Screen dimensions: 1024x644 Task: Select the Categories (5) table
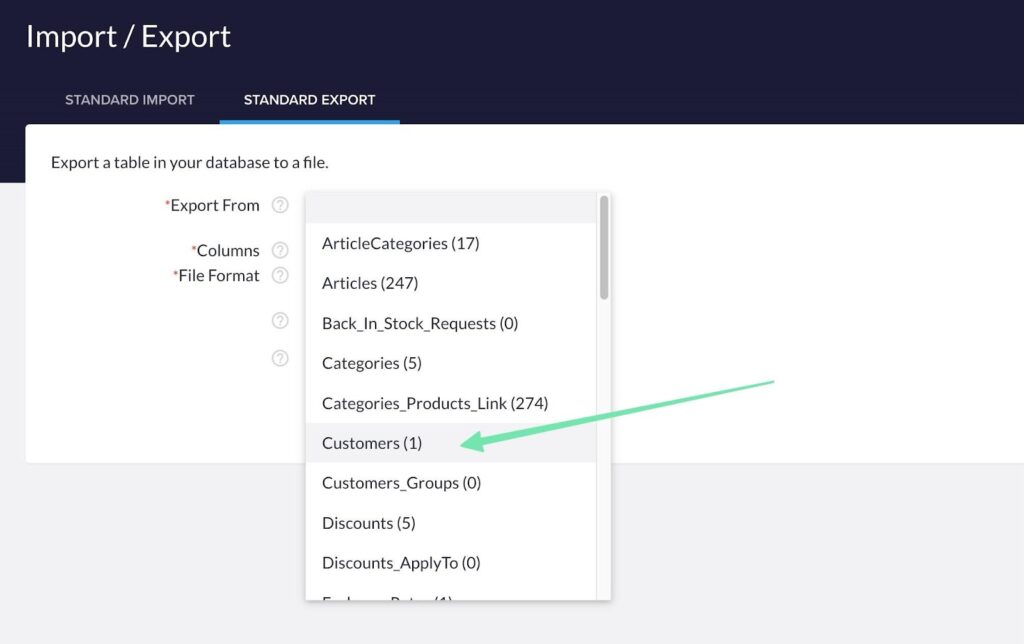pyautogui.click(x=372, y=363)
